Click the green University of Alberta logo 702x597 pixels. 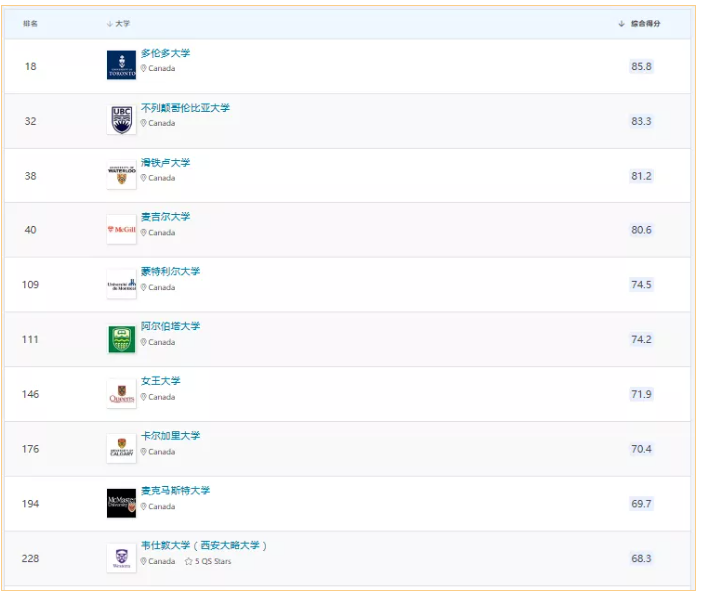(121, 339)
